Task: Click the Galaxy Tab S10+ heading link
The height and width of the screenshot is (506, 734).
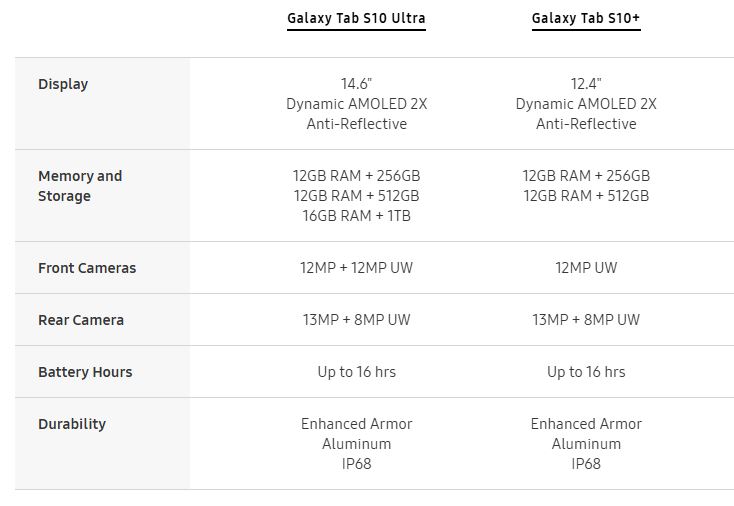Action: pos(585,18)
